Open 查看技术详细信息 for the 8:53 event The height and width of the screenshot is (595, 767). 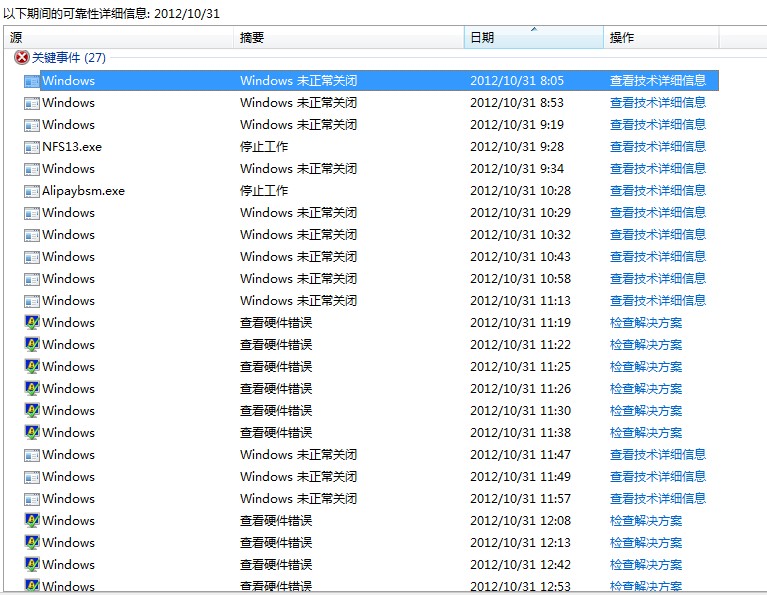click(x=658, y=103)
